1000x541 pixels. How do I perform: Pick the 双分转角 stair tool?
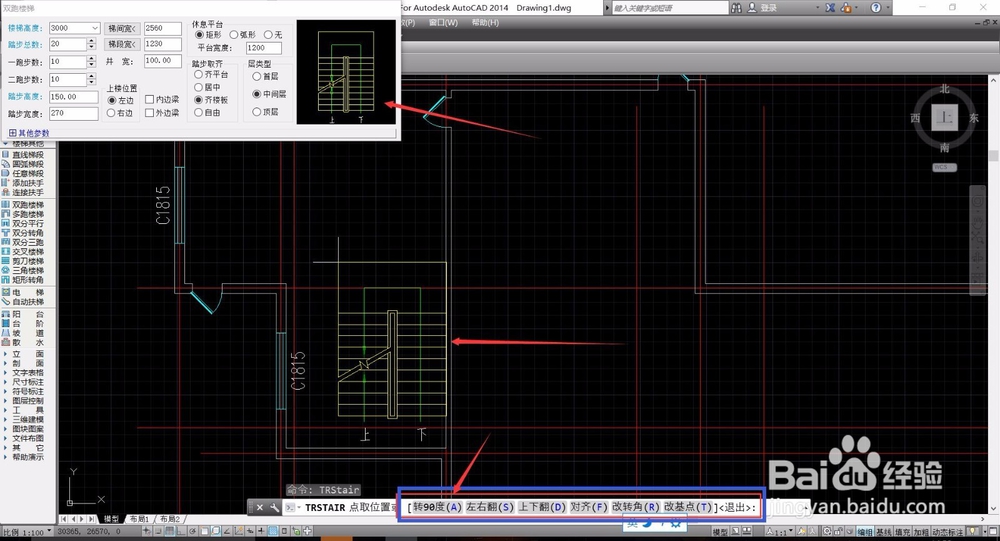point(23,233)
